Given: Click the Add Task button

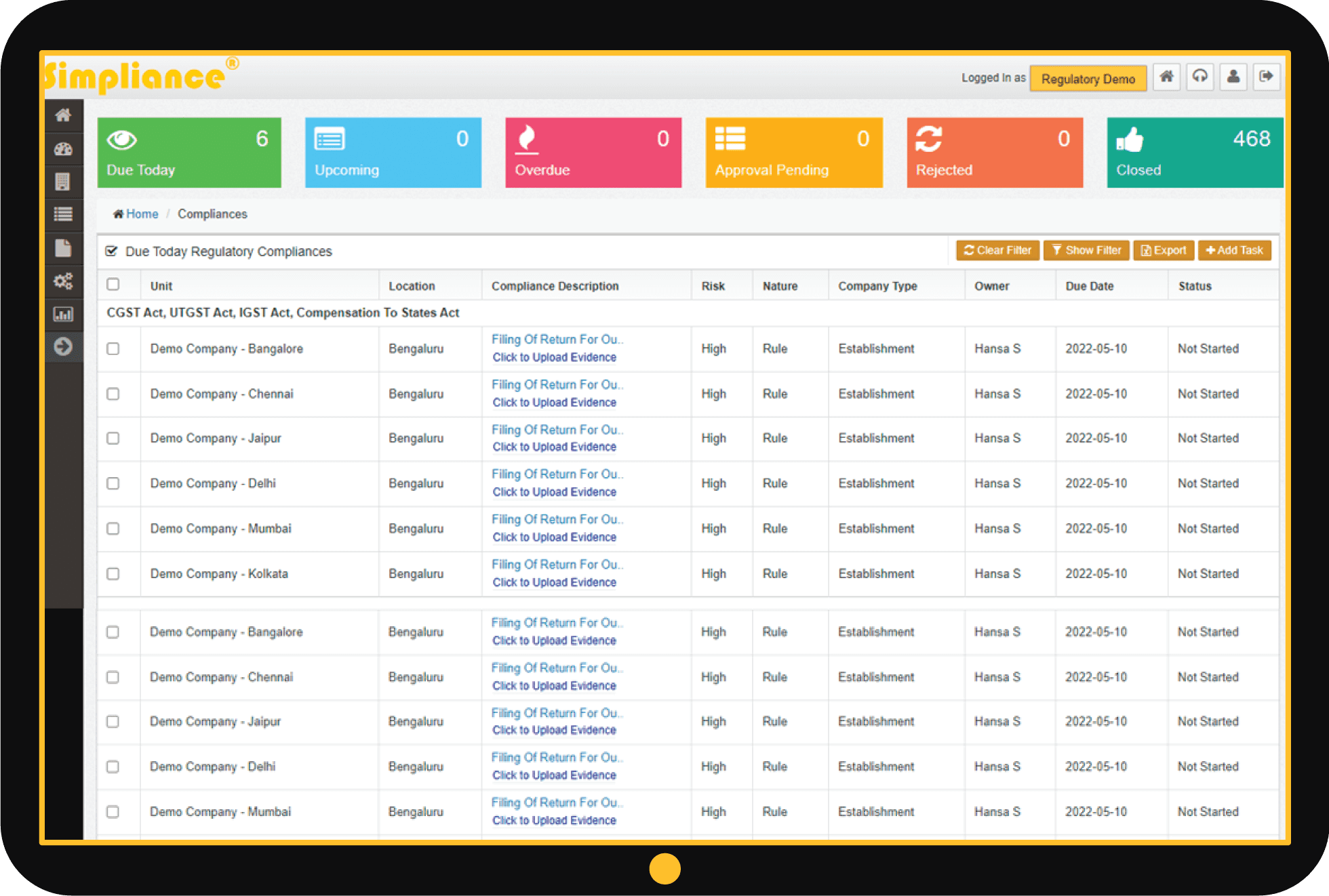Looking at the screenshot, I should point(1234,250).
